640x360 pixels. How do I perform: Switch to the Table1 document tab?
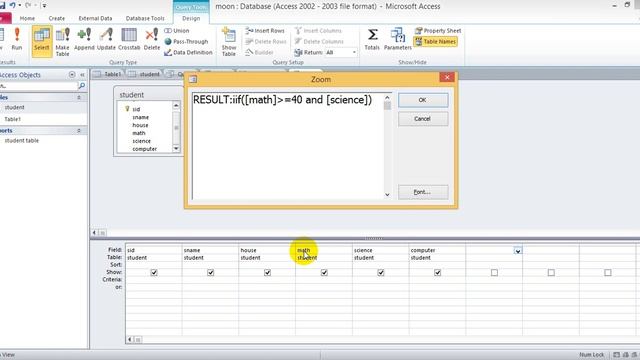click(108, 74)
